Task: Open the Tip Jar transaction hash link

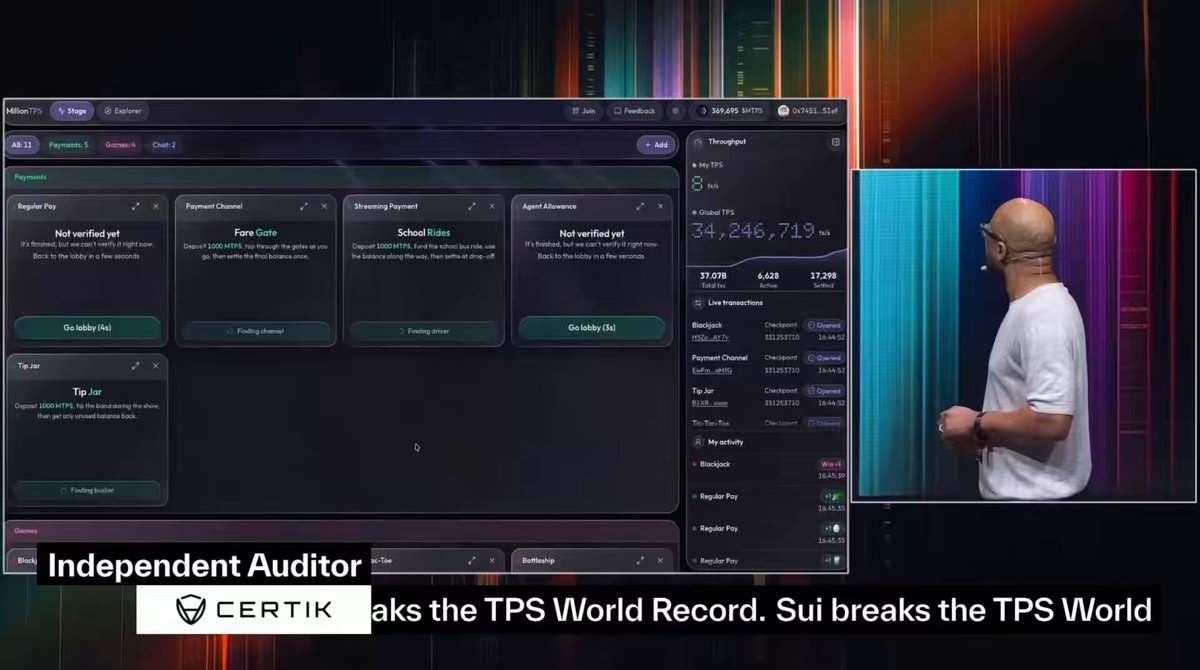Action: click(709, 403)
